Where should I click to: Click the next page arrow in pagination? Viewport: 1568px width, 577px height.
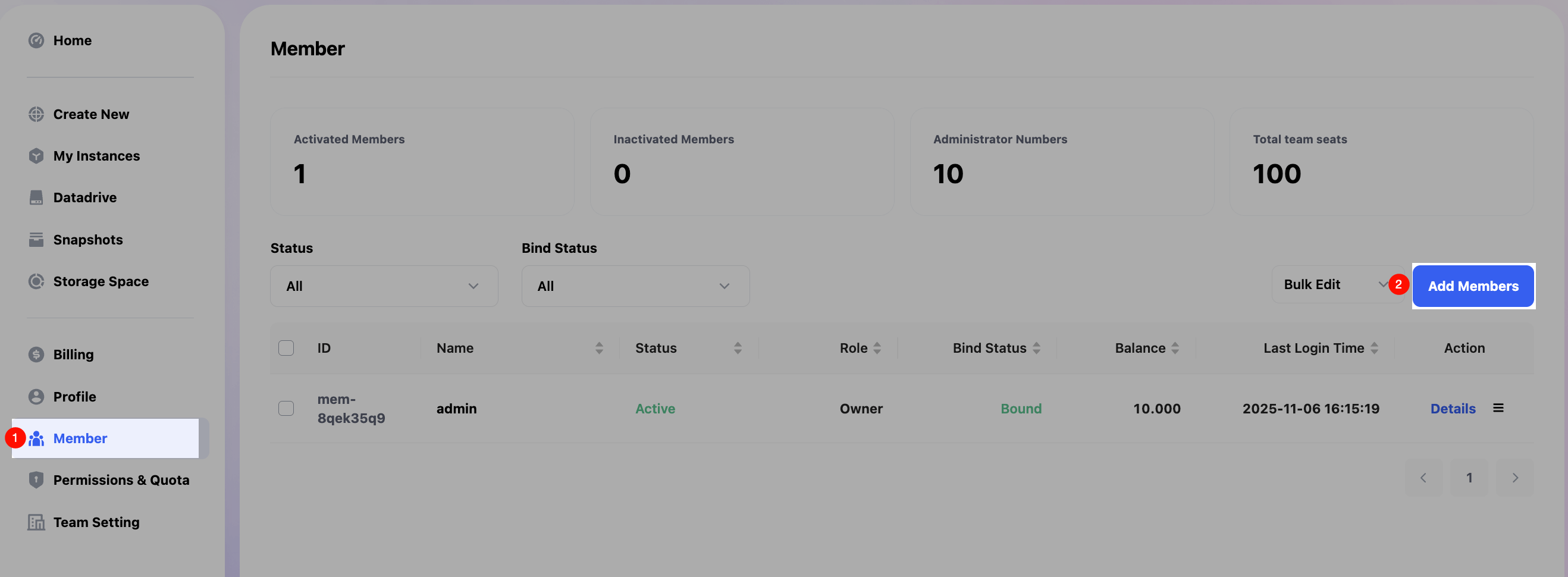pyautogui.click(x=1515, y=478)
